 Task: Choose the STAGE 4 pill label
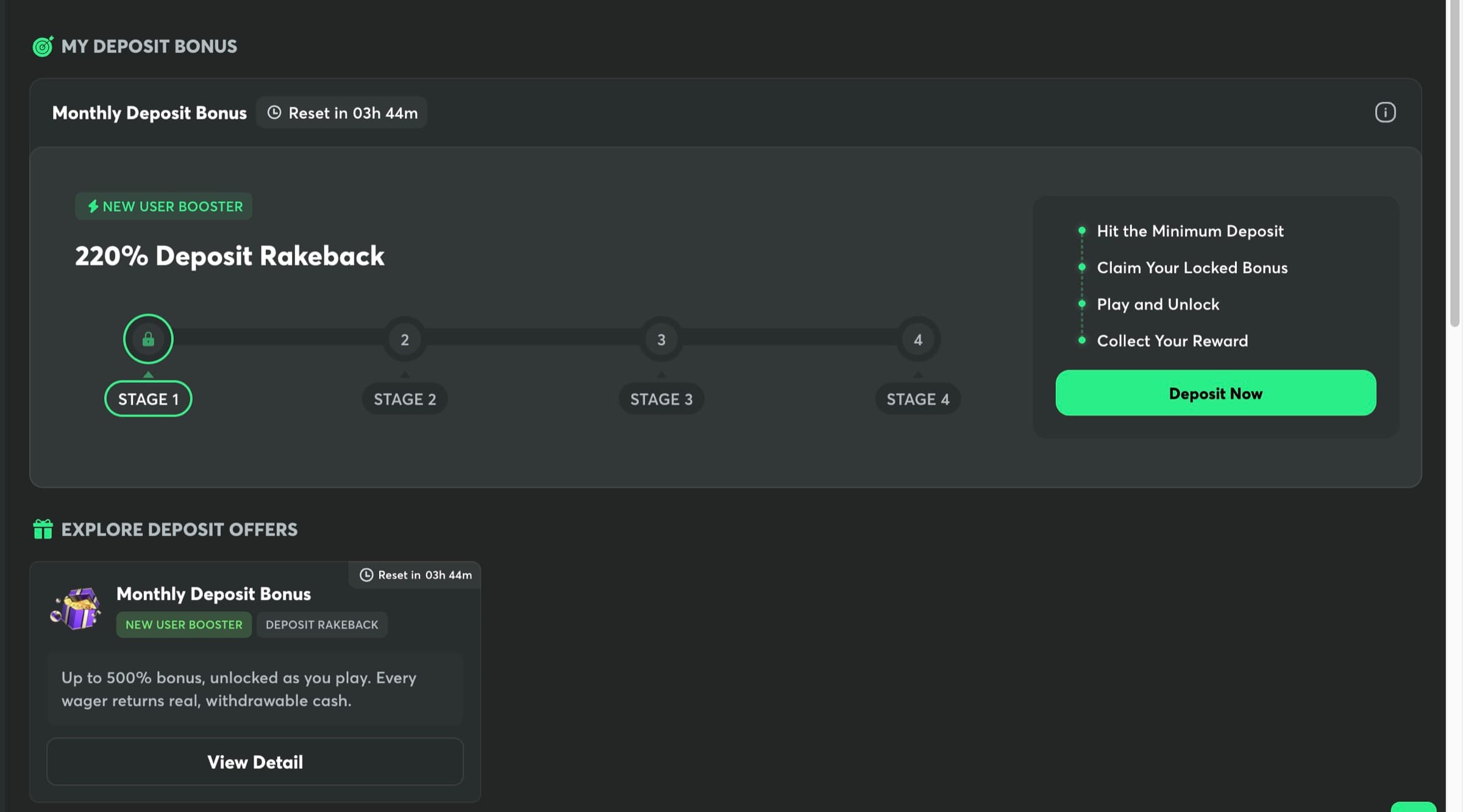click(x=918, y=399)
